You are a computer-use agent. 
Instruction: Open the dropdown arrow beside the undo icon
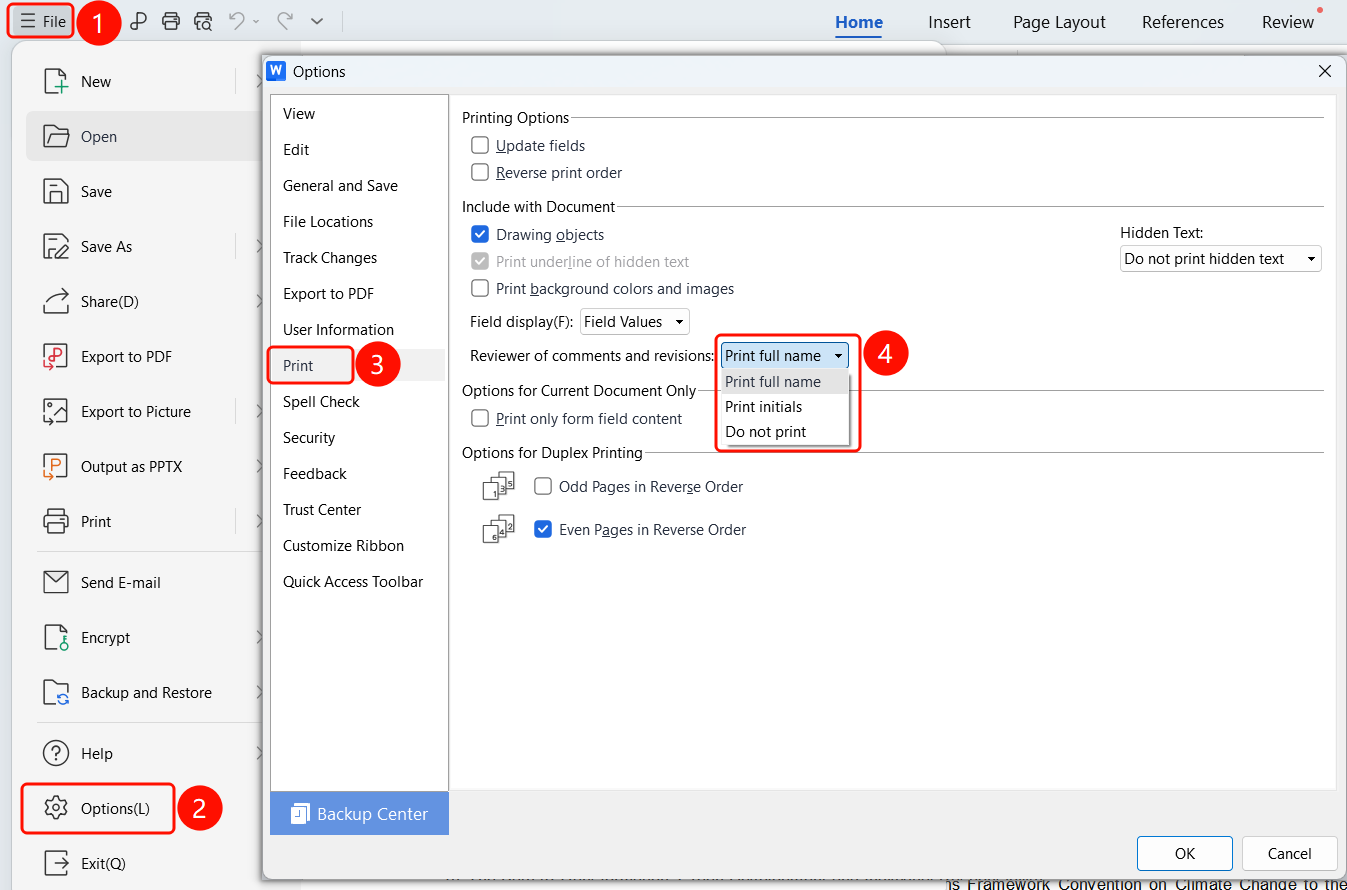(x=256, y=21)
